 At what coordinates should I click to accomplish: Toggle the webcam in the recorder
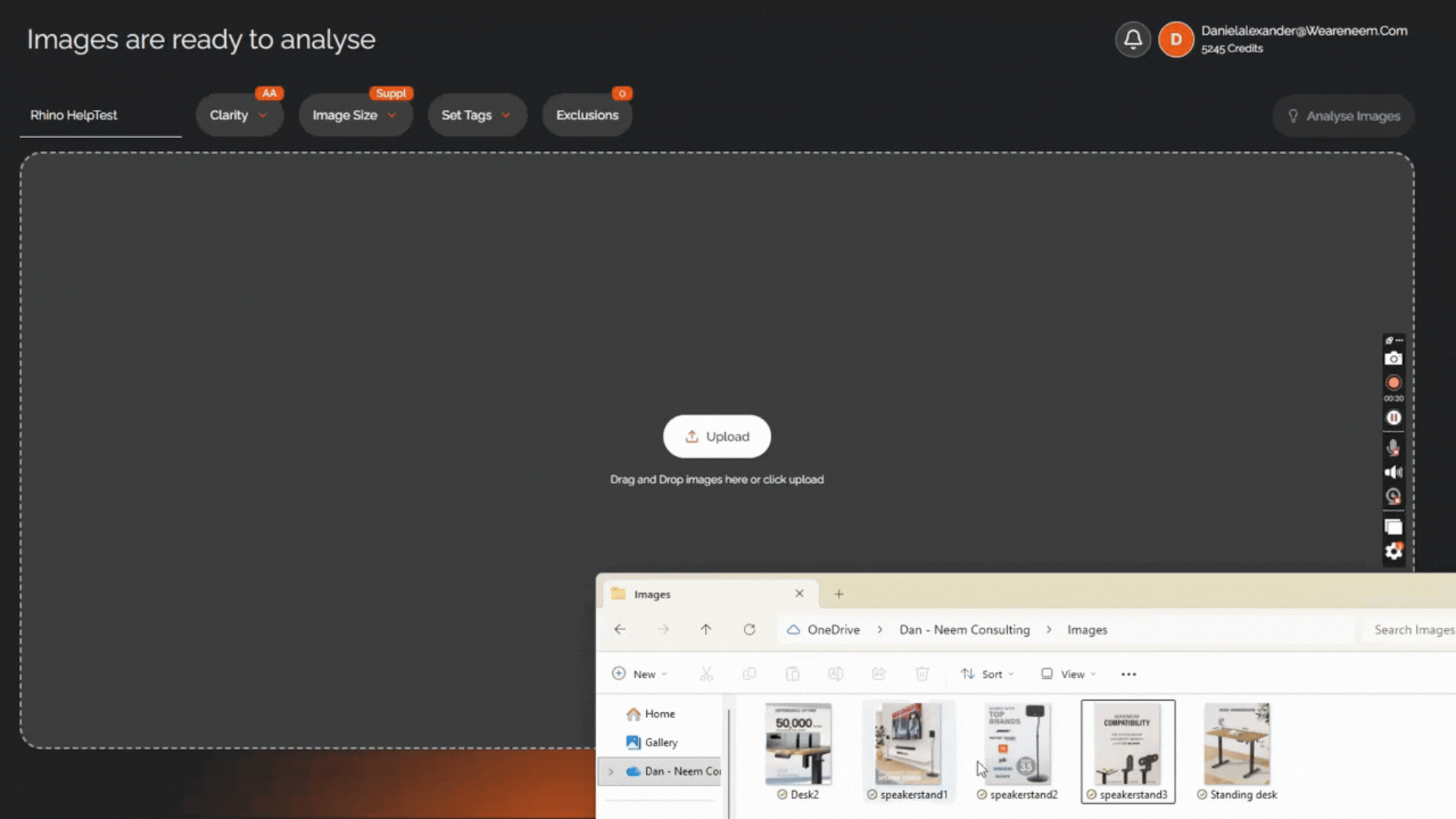[1393, 497]
